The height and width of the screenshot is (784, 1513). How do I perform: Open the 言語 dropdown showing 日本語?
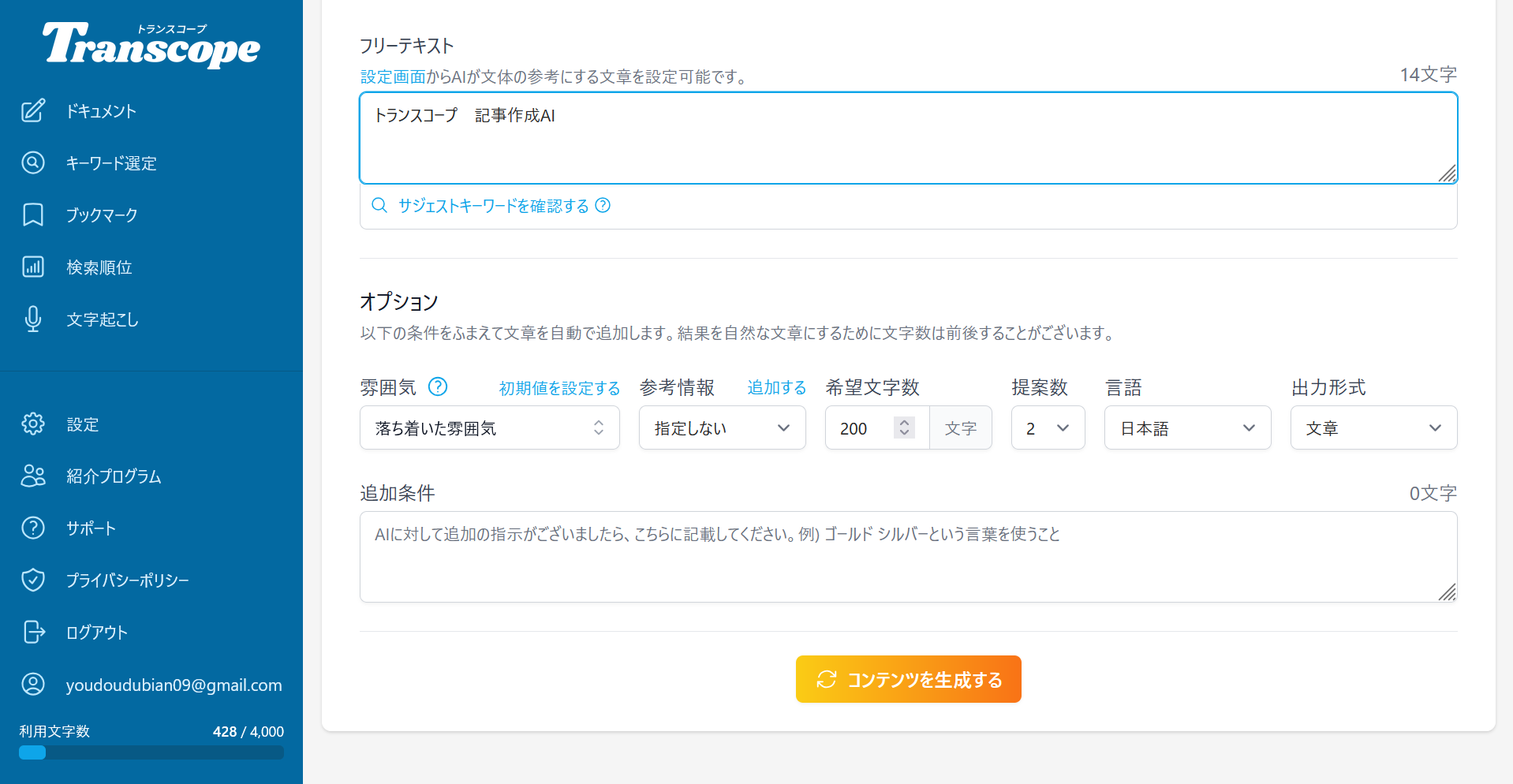(x=1187, y=427)
